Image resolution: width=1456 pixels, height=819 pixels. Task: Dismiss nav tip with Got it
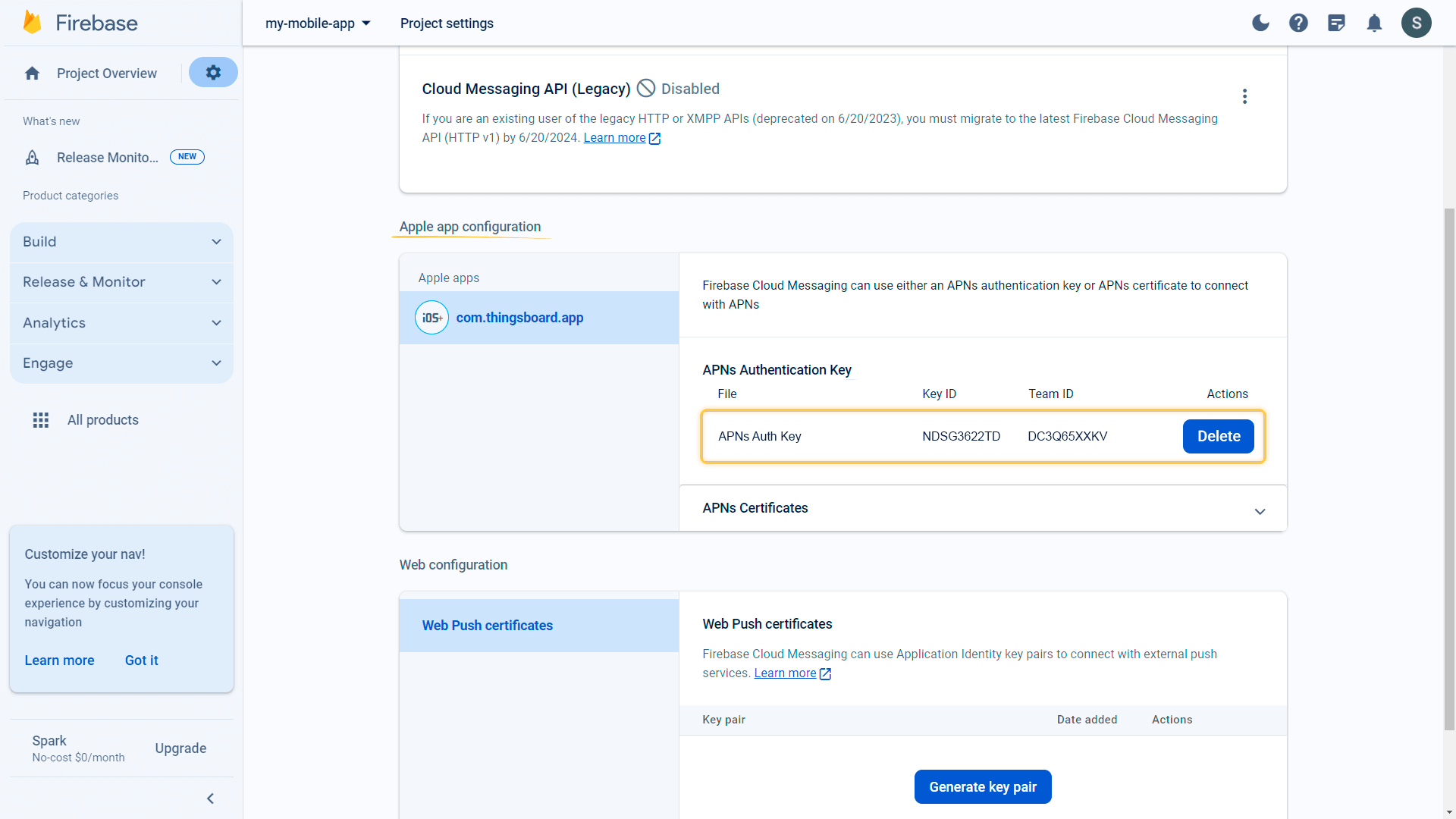point(141,661)
